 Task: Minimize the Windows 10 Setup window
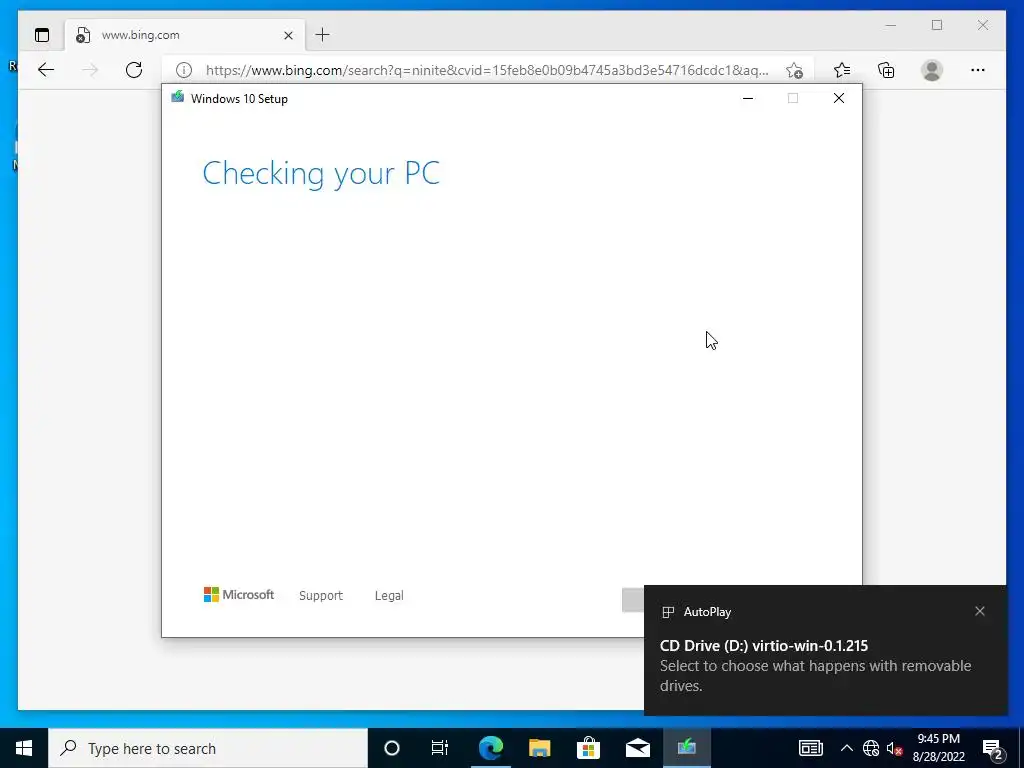[748, 98]
